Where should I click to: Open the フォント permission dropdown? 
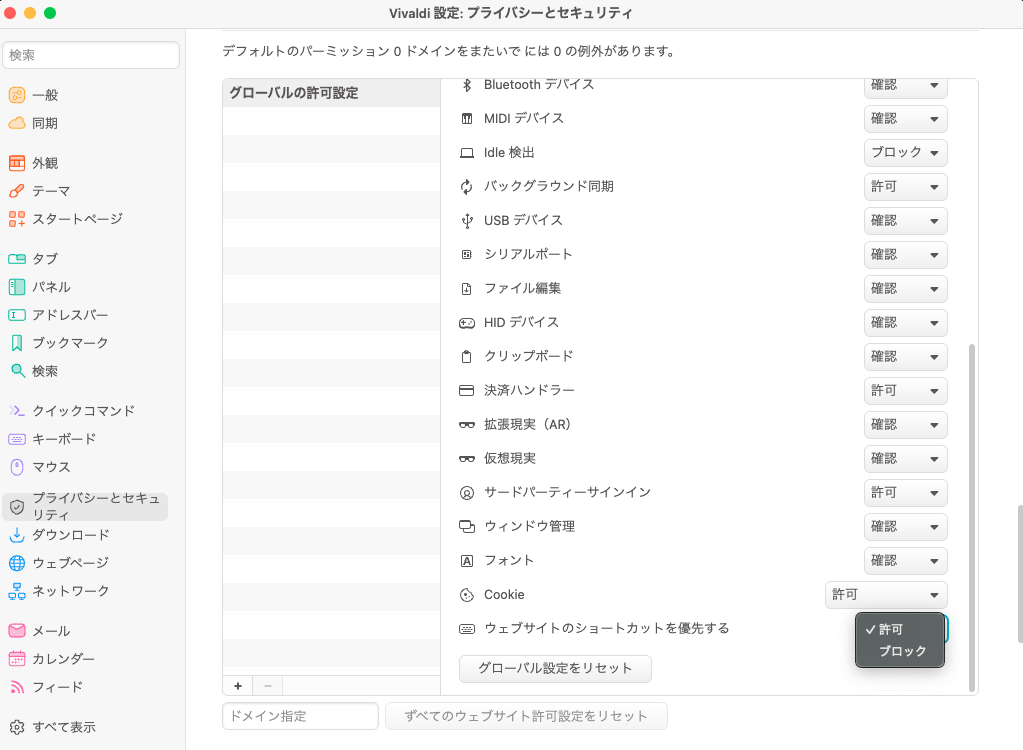pos(904,560)
